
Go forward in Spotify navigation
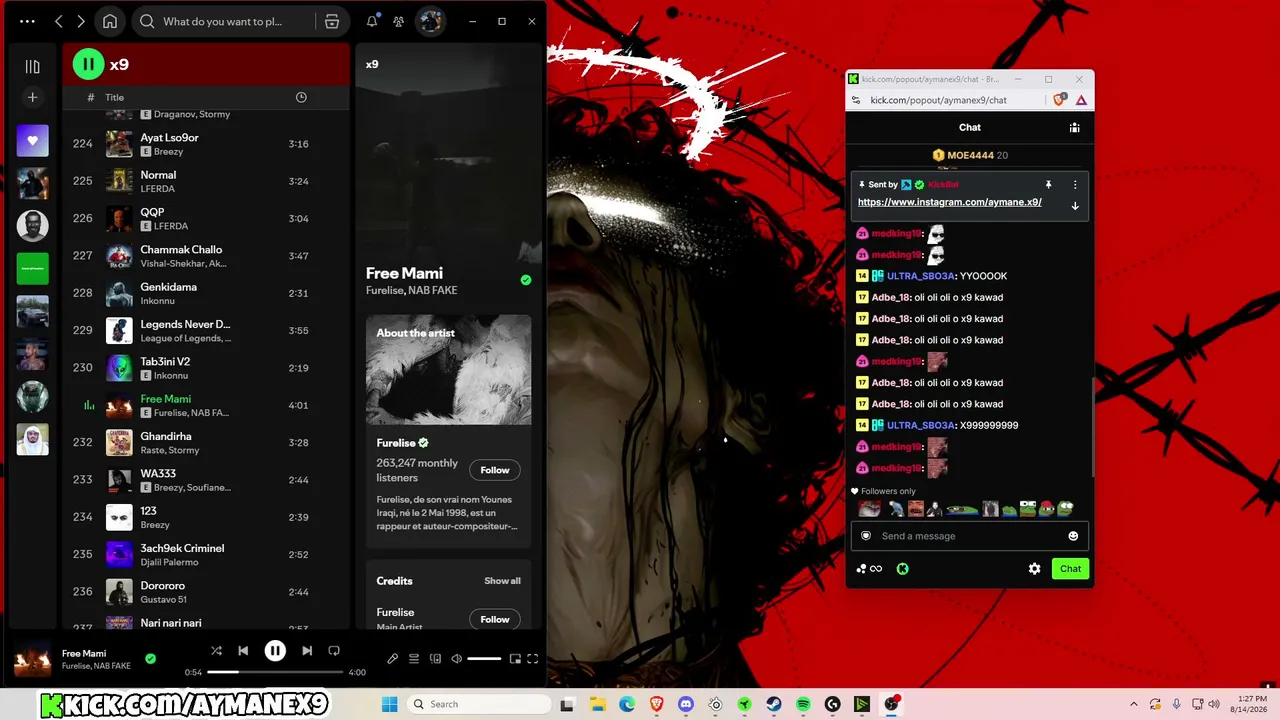click(81, 21)
